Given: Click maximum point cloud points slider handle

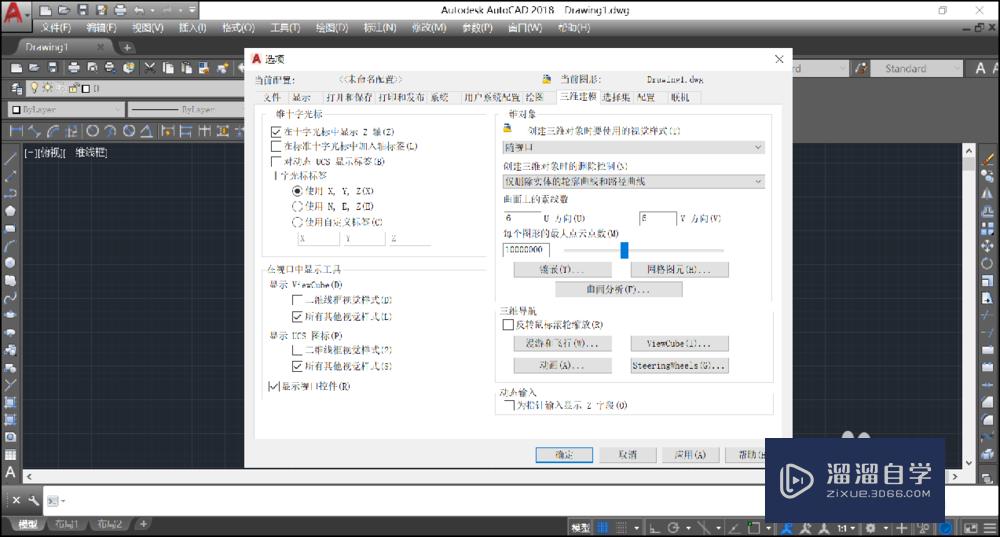Looking at the screenshot, I should (x=624, y=250).
